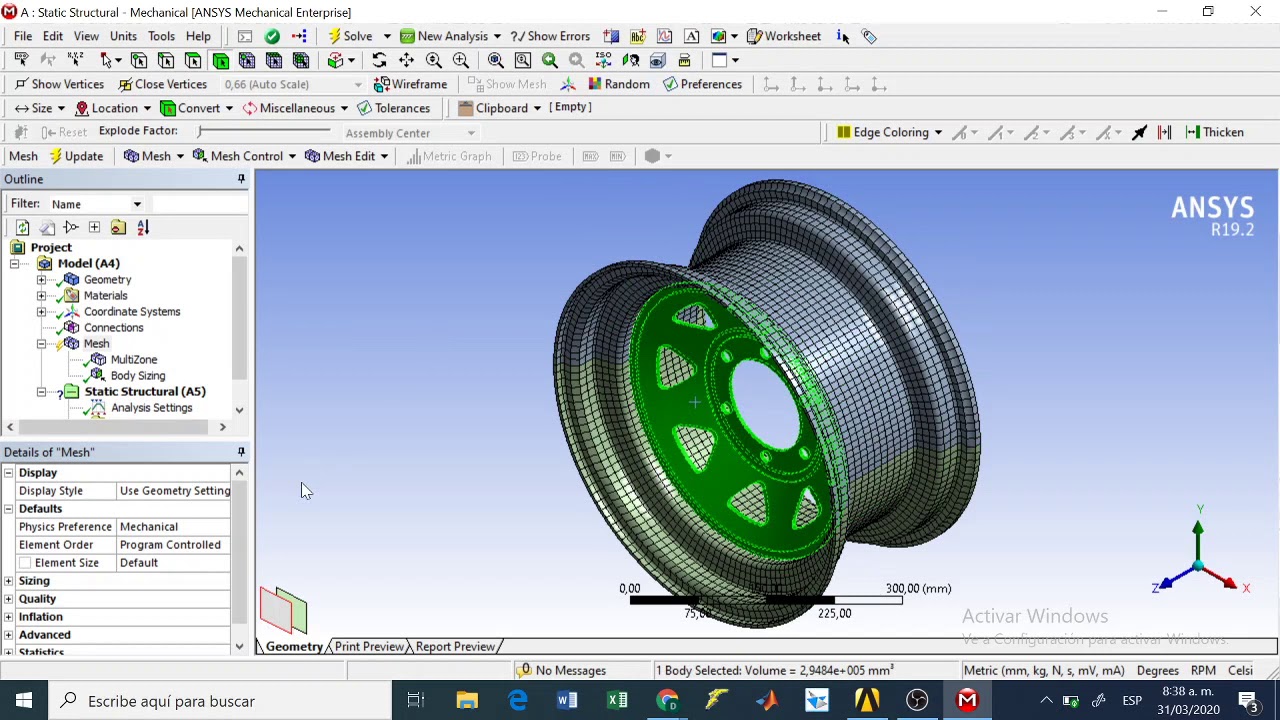Open the Clipboard menu button
Viewport: 1280px width, 720px height.
pyautogui.click(x=500, y=108)
